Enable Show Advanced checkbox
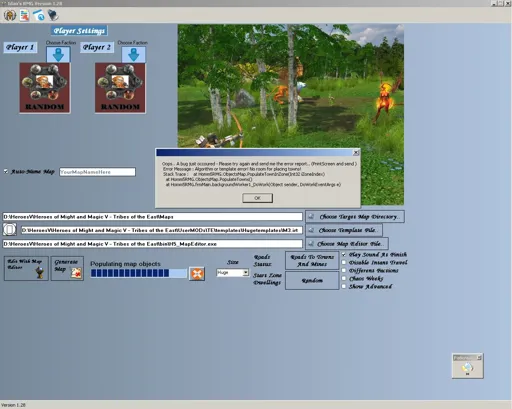Image resolution: width=512 pixels, height=409 pixels. [344, 286]
